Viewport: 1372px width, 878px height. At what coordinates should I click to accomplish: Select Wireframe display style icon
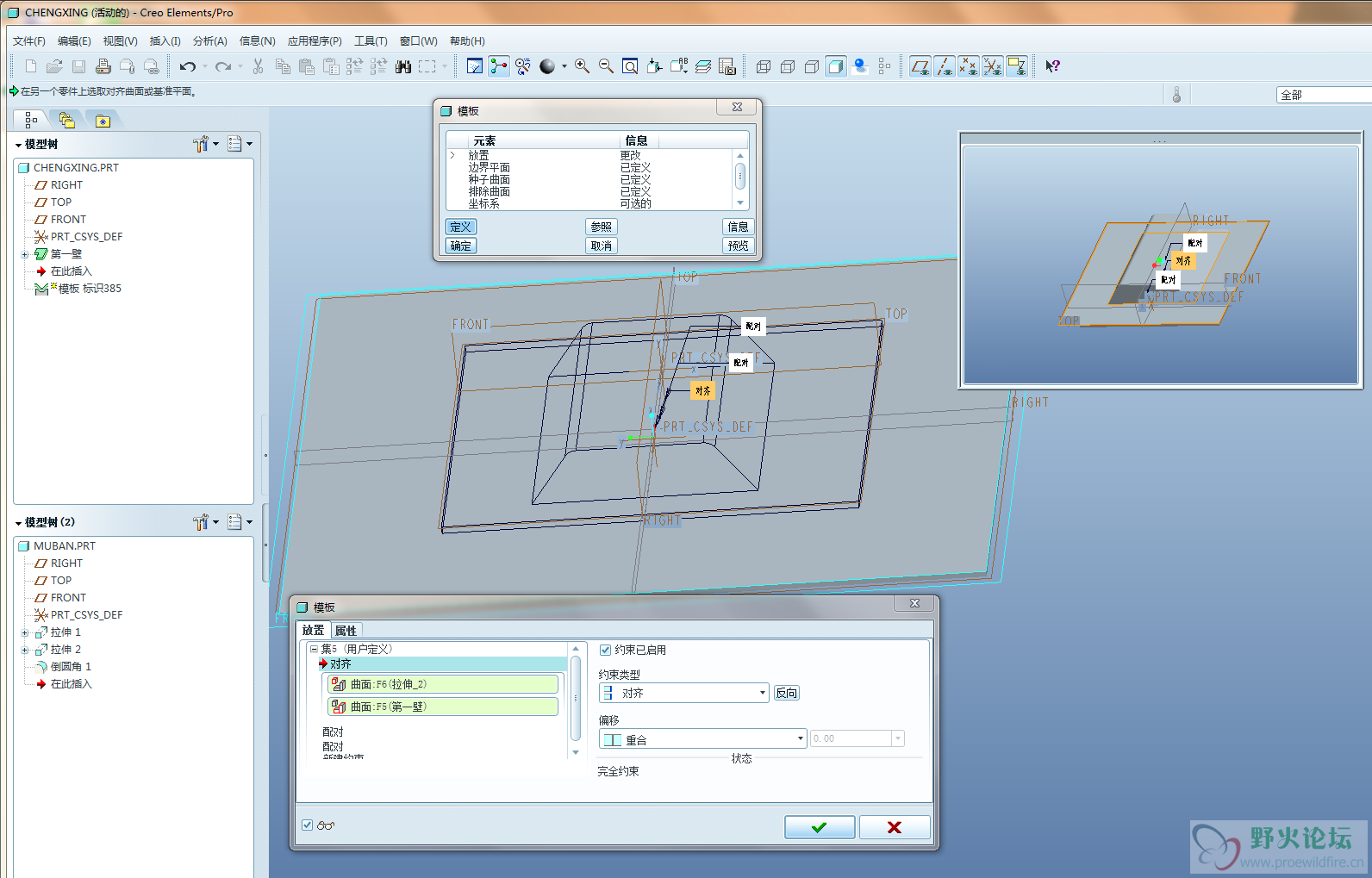pyautogui.click(x=764, y=66)
